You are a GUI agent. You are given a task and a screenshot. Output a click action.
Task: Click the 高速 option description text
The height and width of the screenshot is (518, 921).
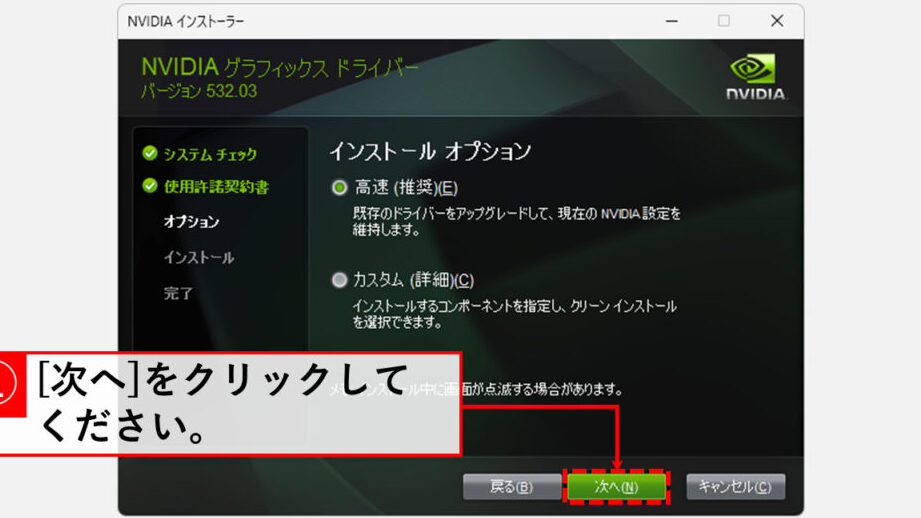516,221
